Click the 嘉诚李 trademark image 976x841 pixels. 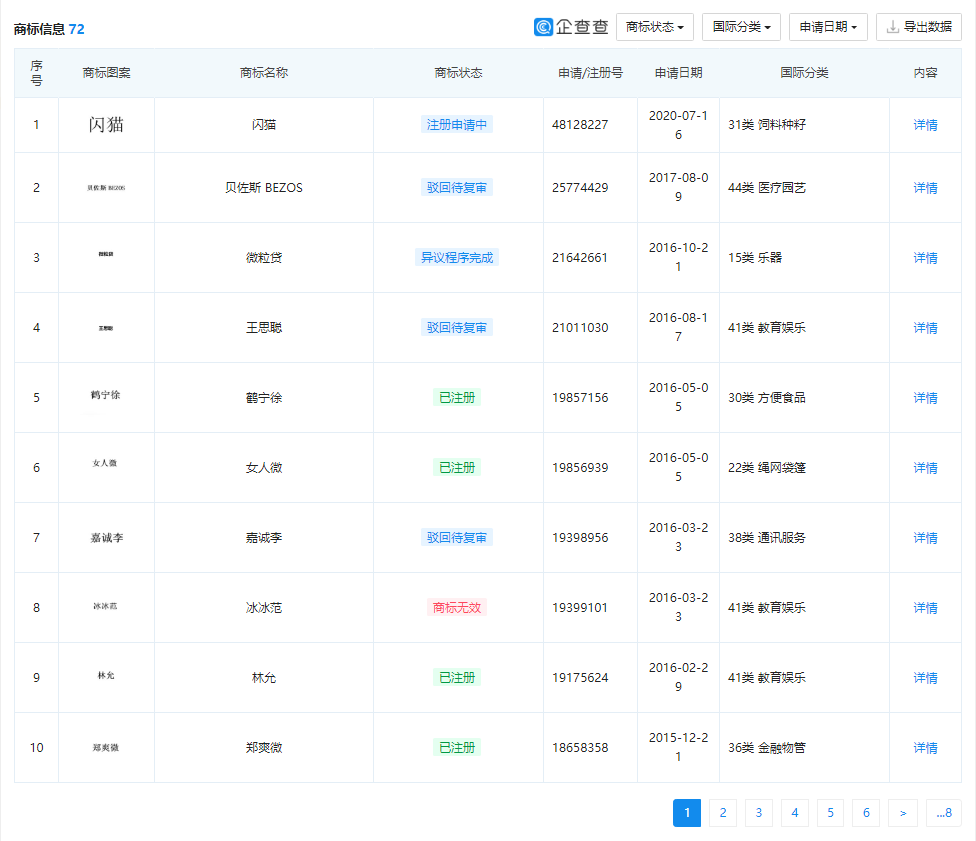click(106, 538)
